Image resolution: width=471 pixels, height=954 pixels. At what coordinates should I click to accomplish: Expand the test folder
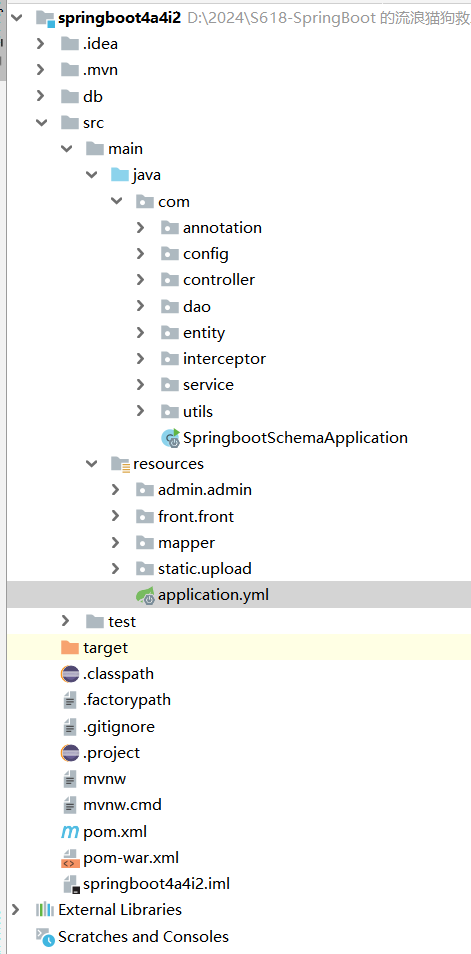[x=66, y=621]
